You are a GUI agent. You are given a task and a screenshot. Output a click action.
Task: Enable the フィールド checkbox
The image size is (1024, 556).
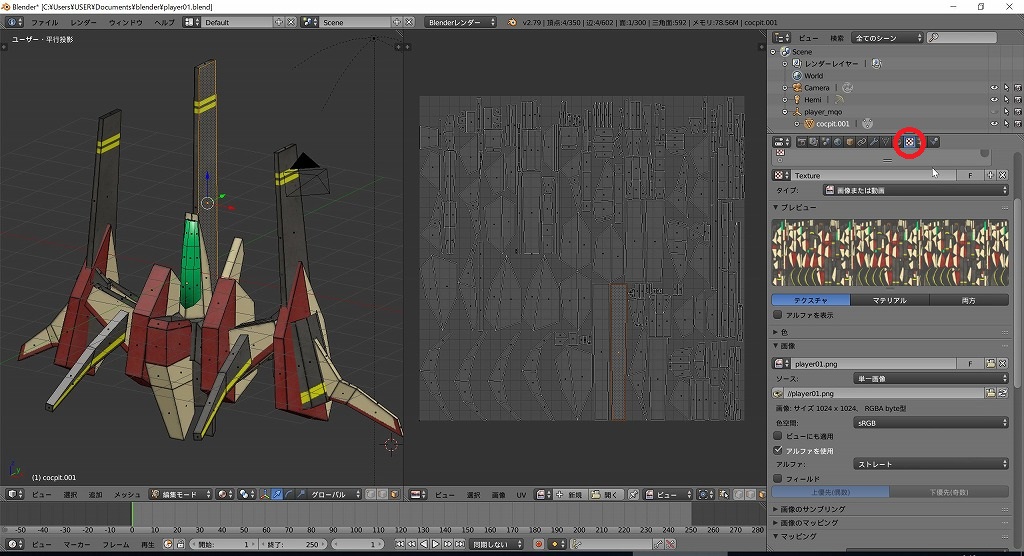click(779, 479)
